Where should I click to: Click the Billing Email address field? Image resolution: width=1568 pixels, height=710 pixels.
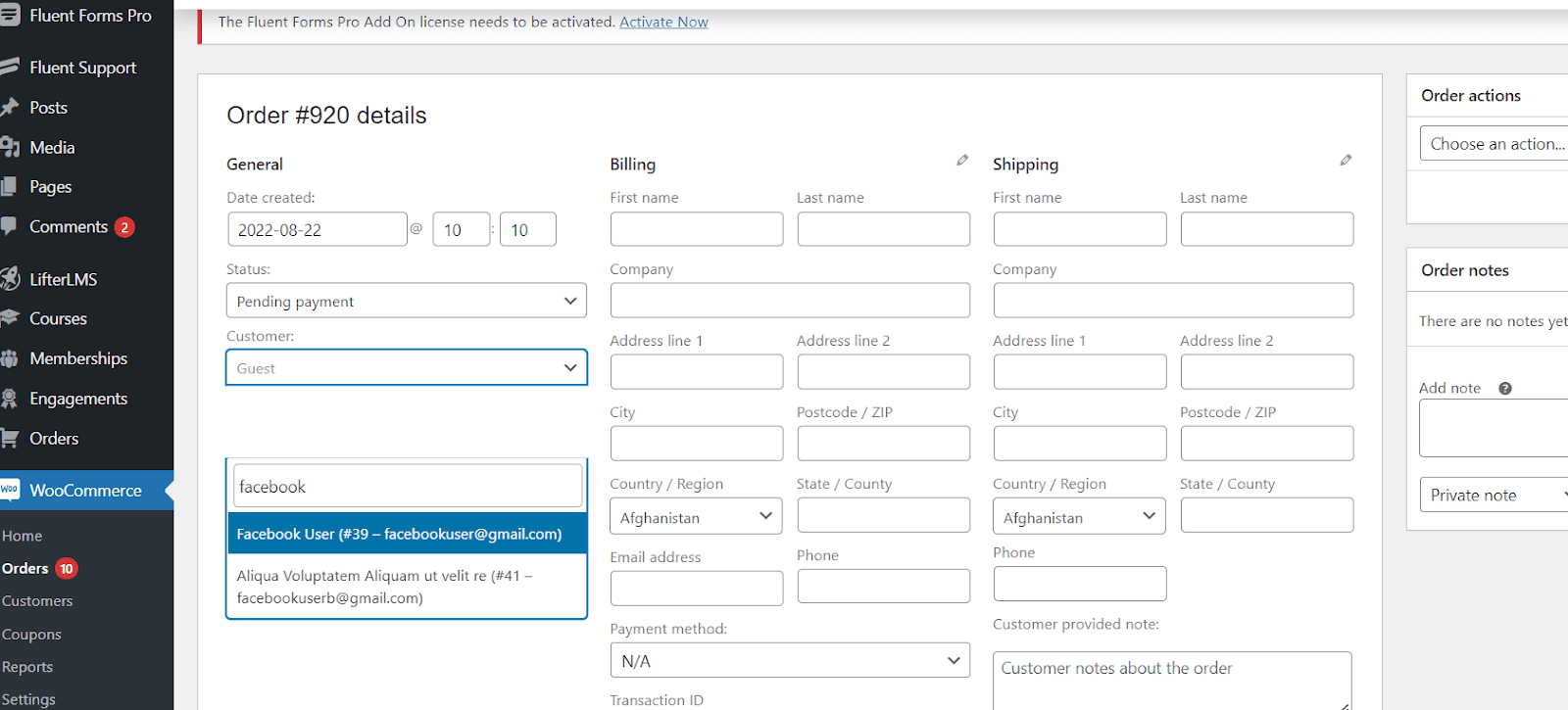tap(696, 589)
